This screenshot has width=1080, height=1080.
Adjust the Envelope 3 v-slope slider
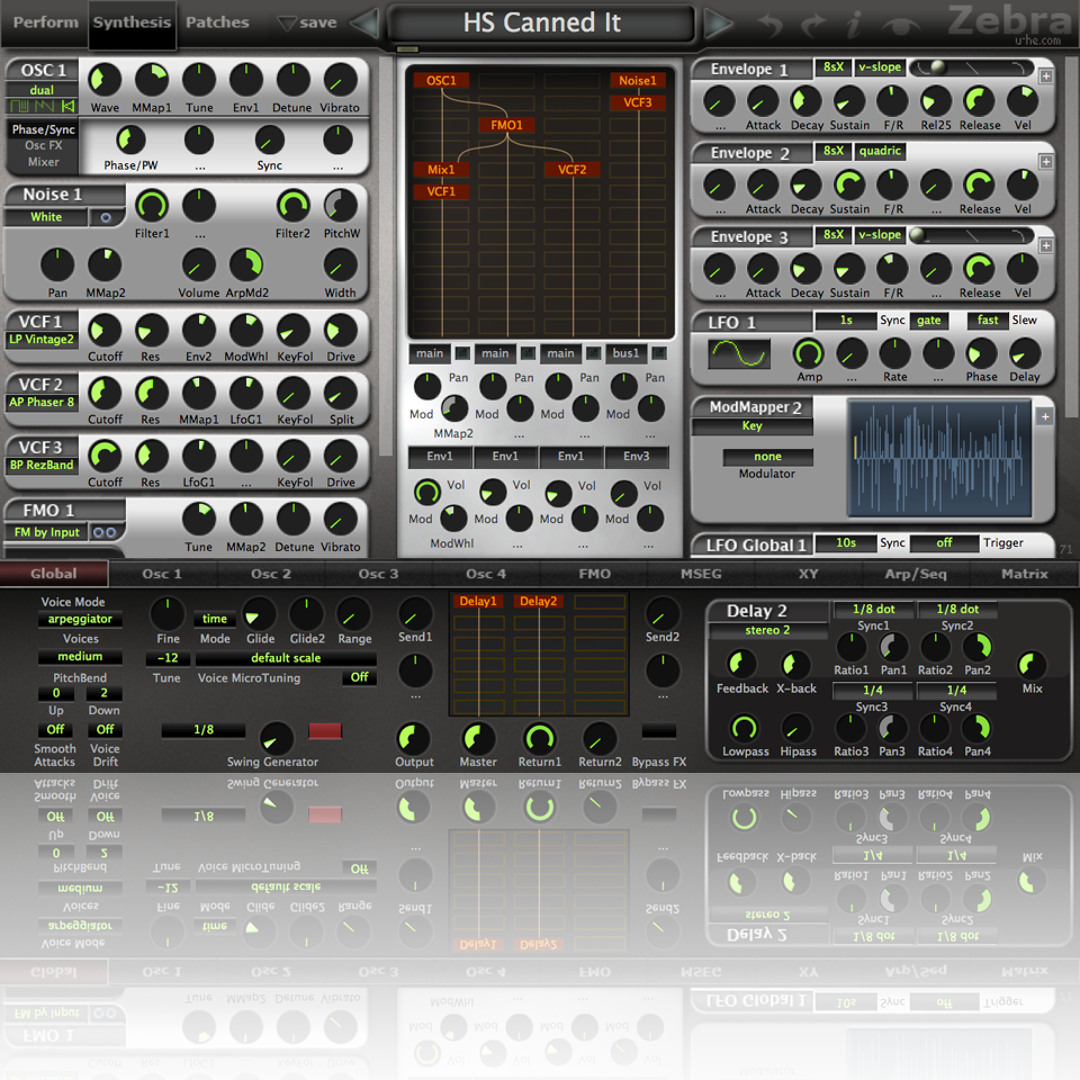point(971,235)
